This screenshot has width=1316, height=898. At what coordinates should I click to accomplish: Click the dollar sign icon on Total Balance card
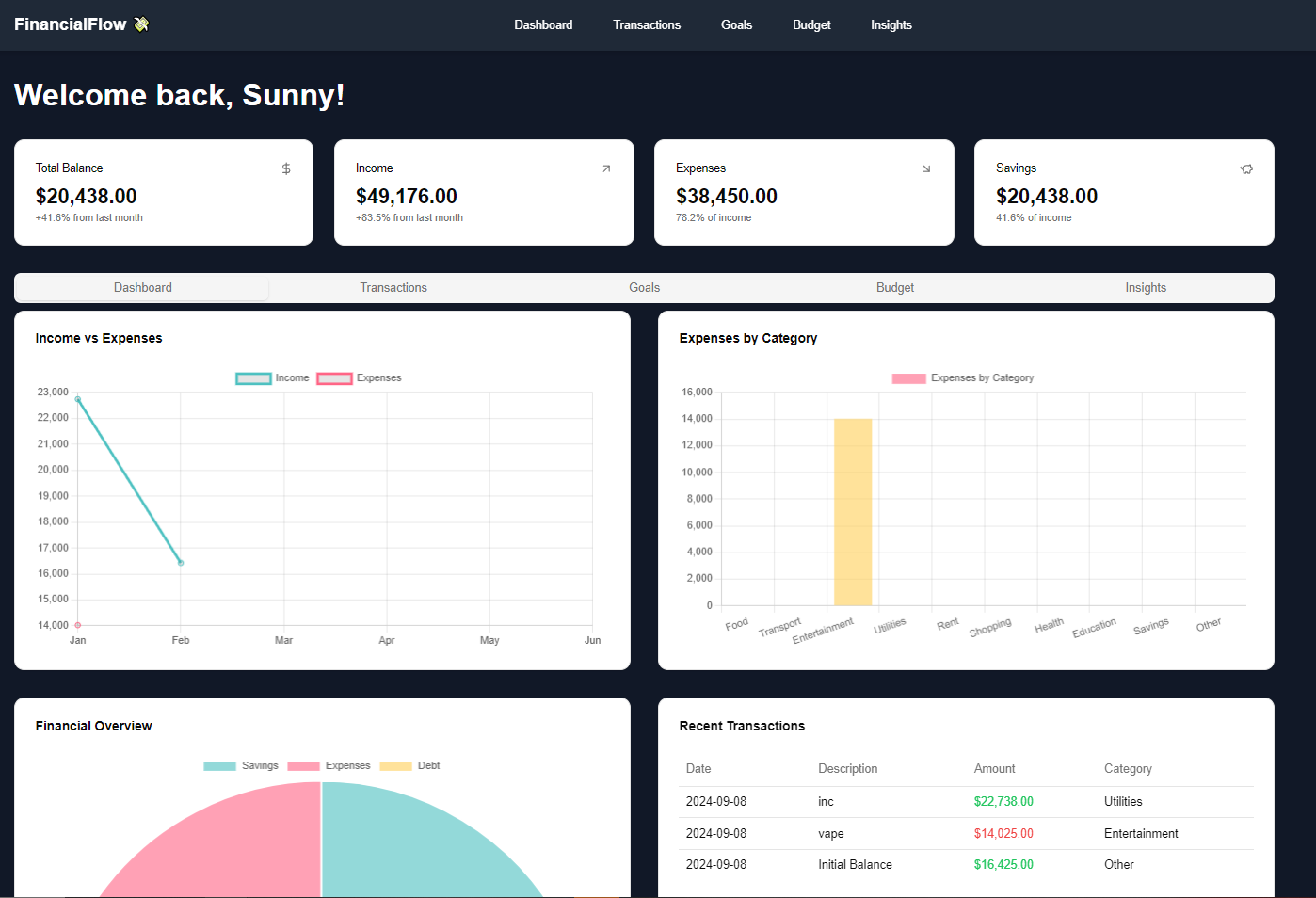click(x=286, y=168)
